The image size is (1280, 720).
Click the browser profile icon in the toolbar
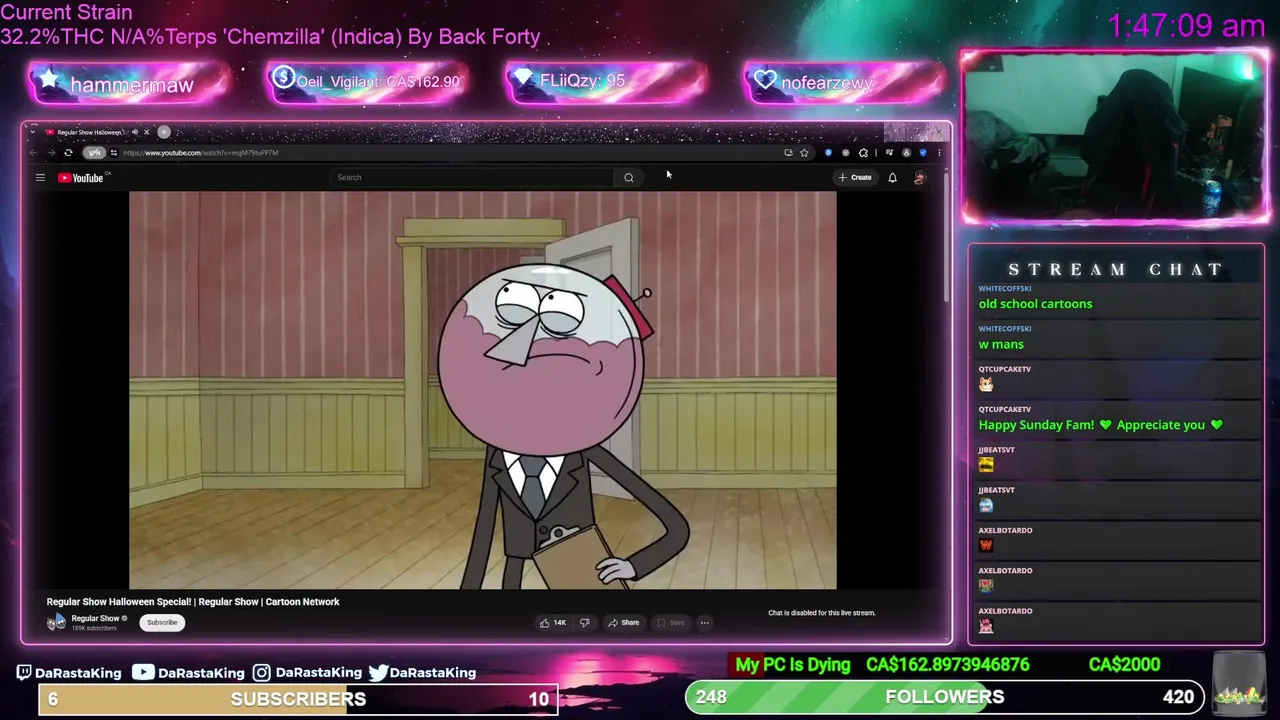(x=907, y=153)
